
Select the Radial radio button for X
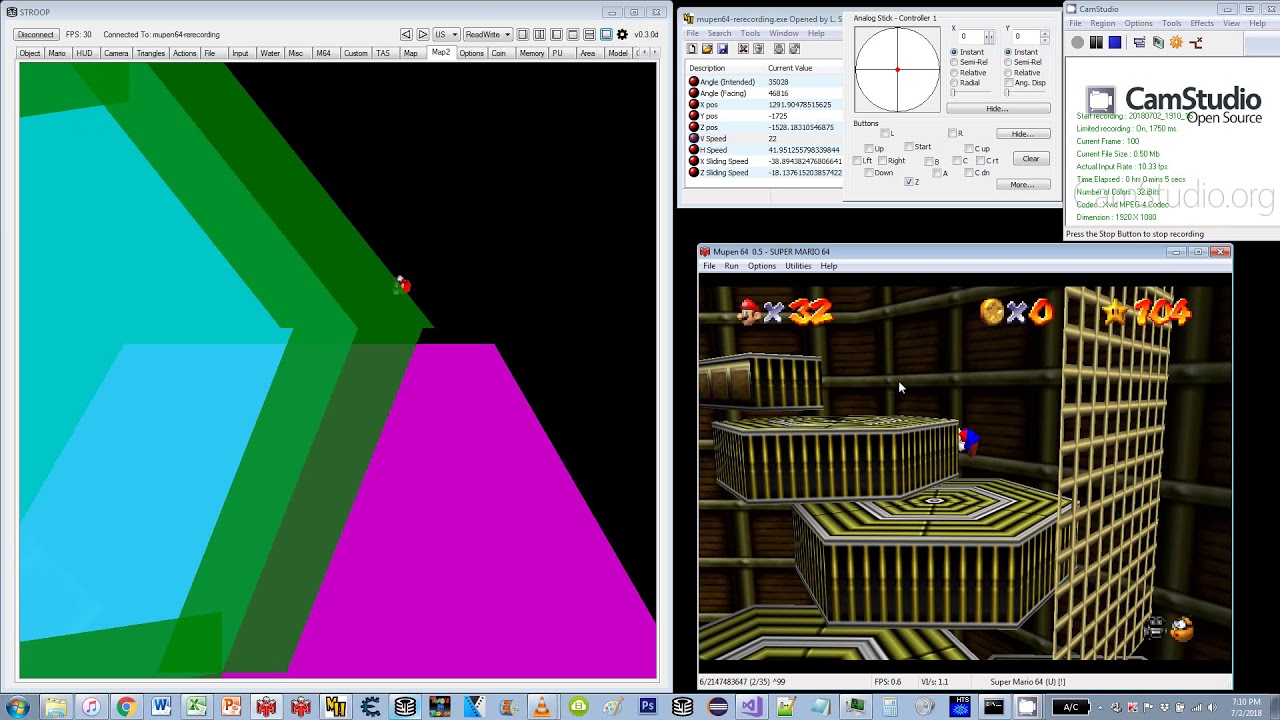click(954, 83)
